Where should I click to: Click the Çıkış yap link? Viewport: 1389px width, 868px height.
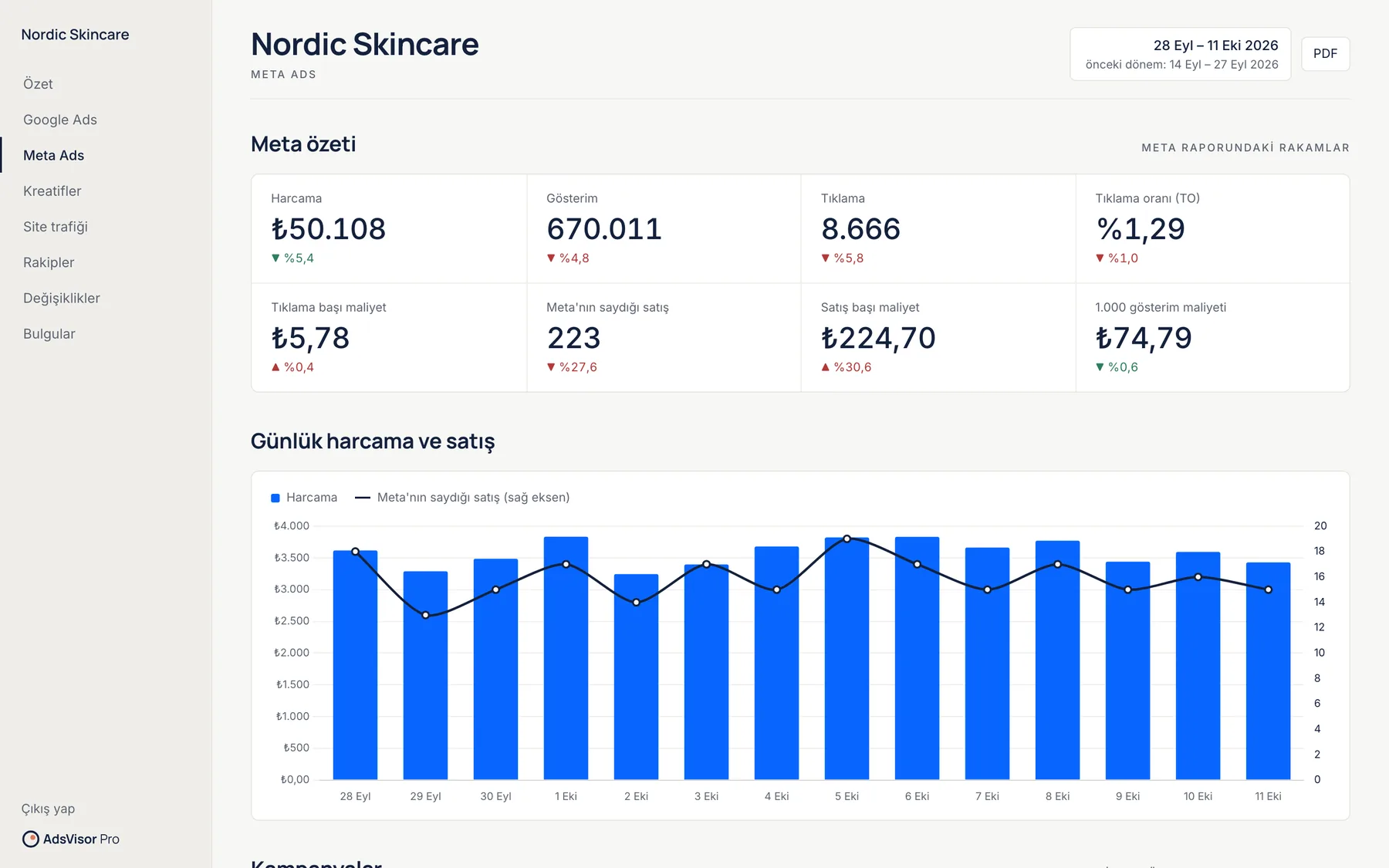click(x=48, y=809)
